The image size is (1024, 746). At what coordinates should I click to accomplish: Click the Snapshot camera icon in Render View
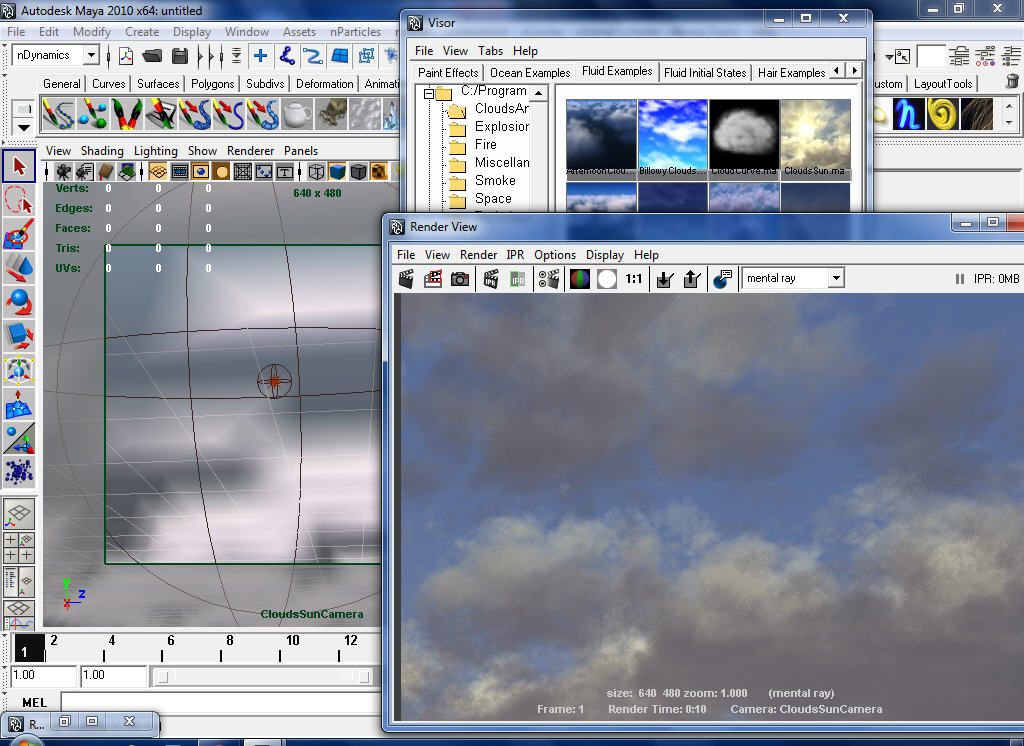(460, 280)
